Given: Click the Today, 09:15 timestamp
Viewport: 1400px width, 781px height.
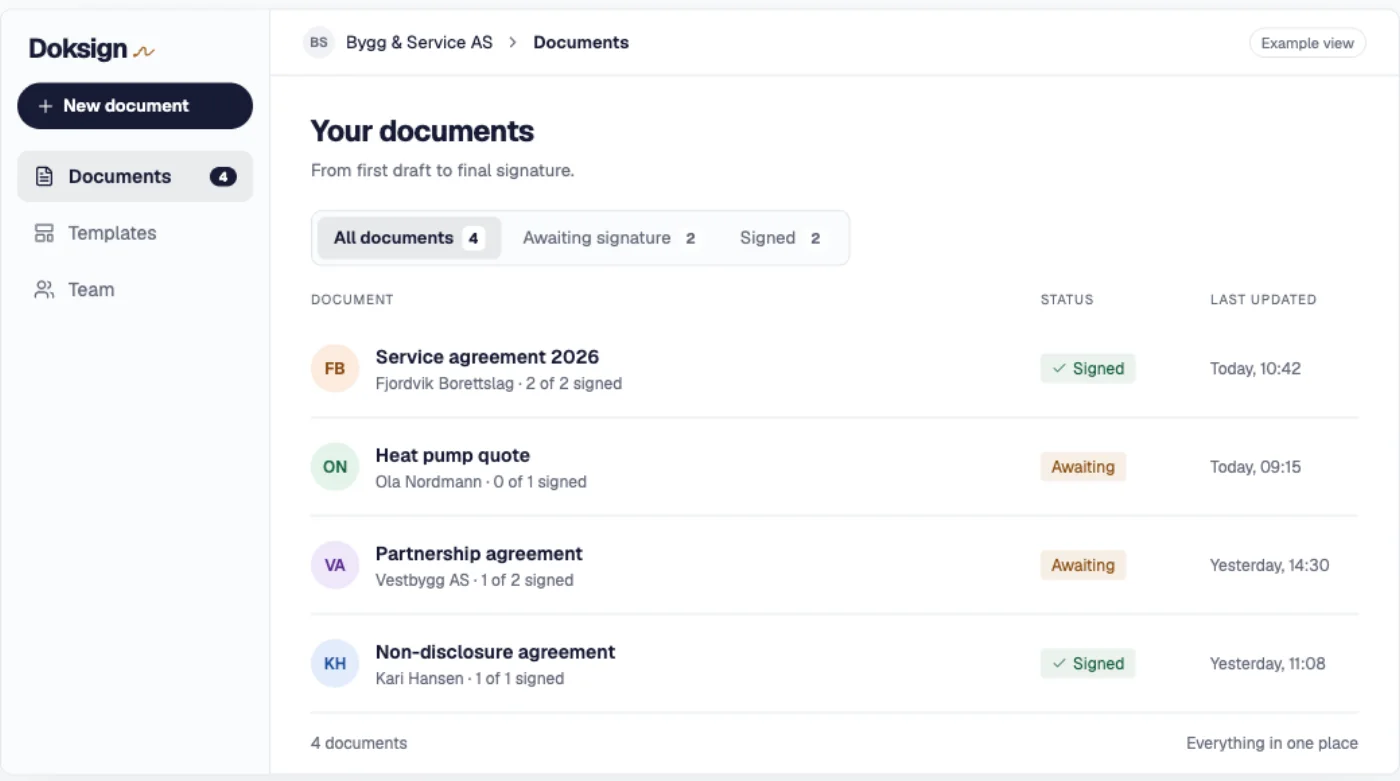Looking at the screenshot, I should point(1255,467).
